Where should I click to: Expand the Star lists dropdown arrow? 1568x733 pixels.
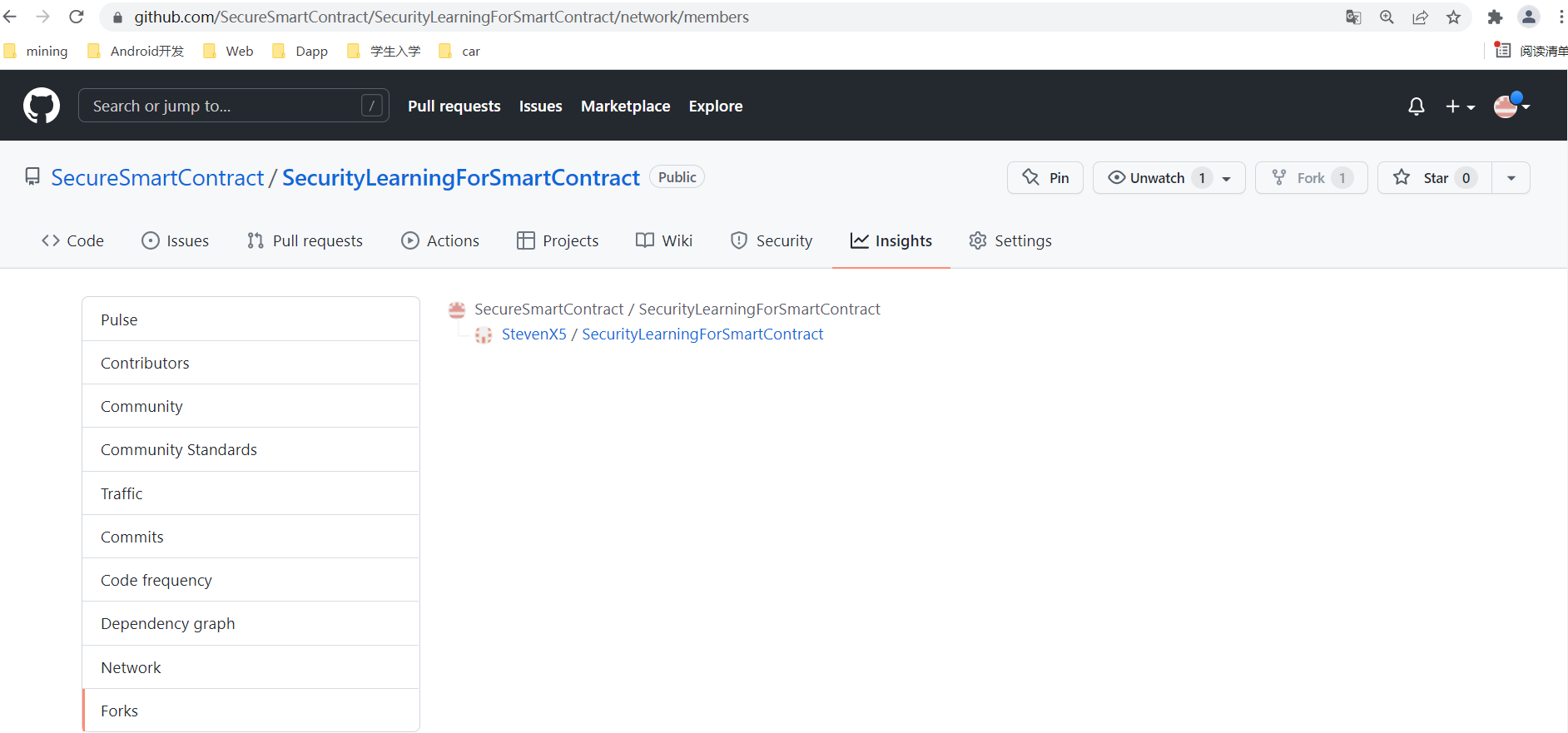(1511, 177)
